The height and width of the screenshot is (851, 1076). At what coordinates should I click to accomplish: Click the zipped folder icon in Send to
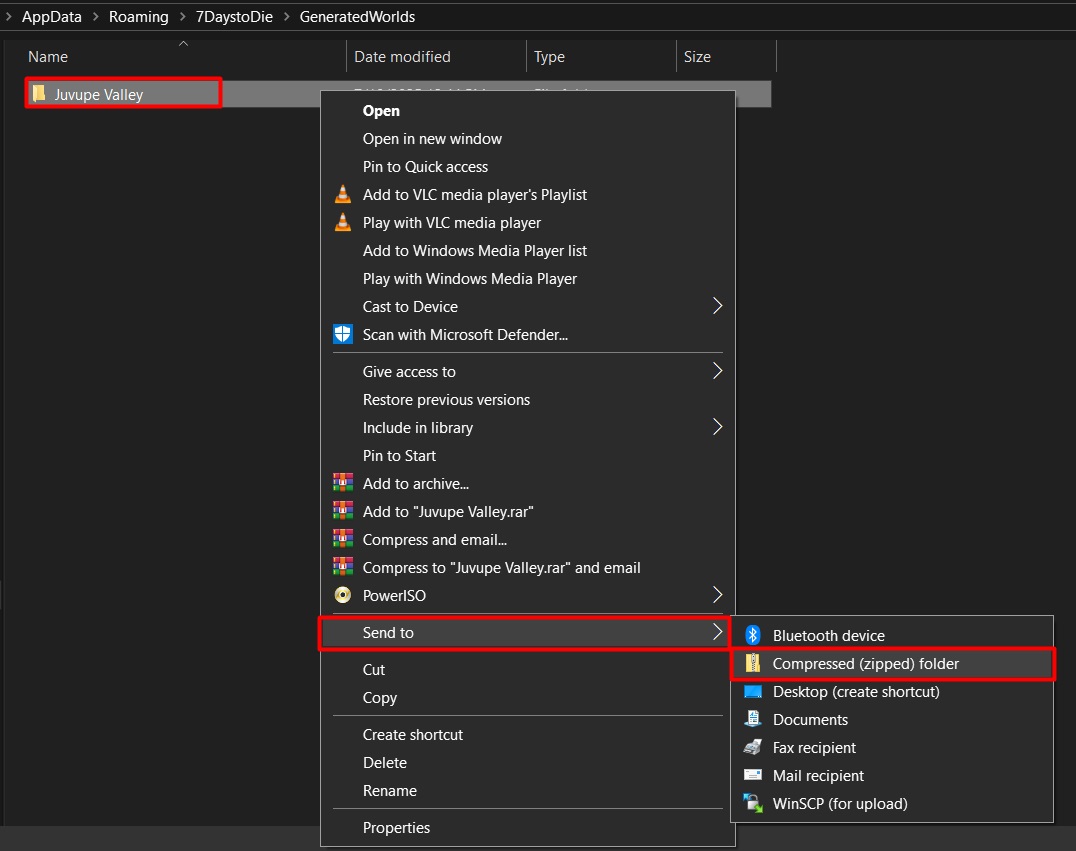click(x=754, y=664)
